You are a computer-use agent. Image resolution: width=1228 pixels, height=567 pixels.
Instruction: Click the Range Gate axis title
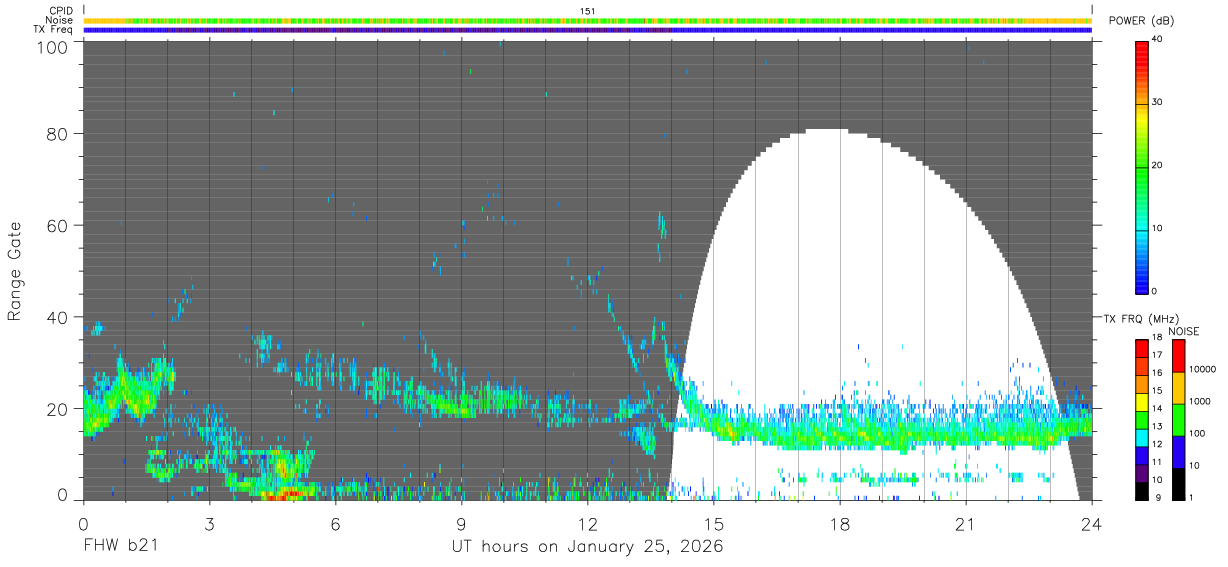coord(15,271)
